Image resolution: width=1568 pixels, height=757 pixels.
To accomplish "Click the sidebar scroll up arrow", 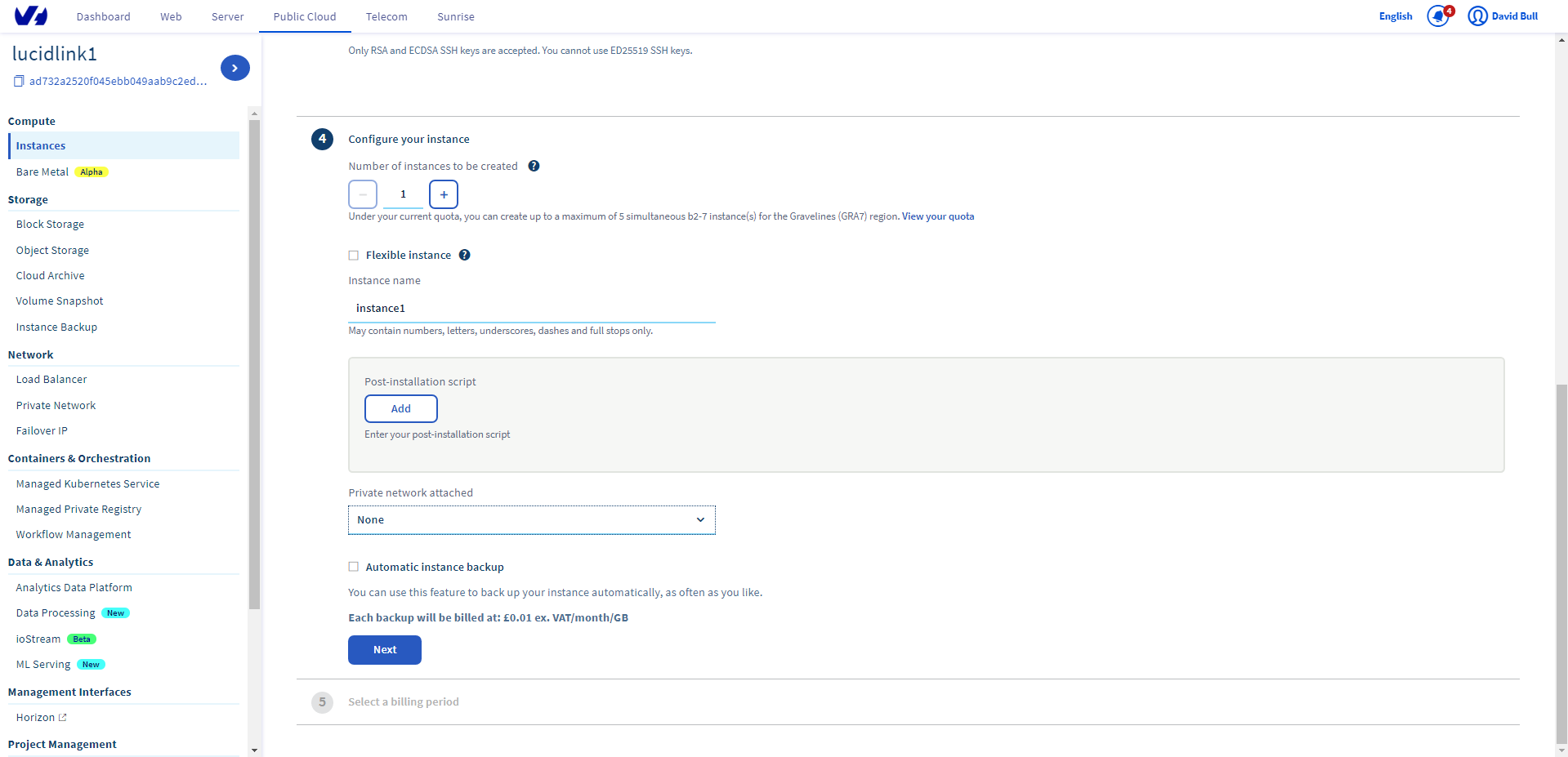I will 254,114.
